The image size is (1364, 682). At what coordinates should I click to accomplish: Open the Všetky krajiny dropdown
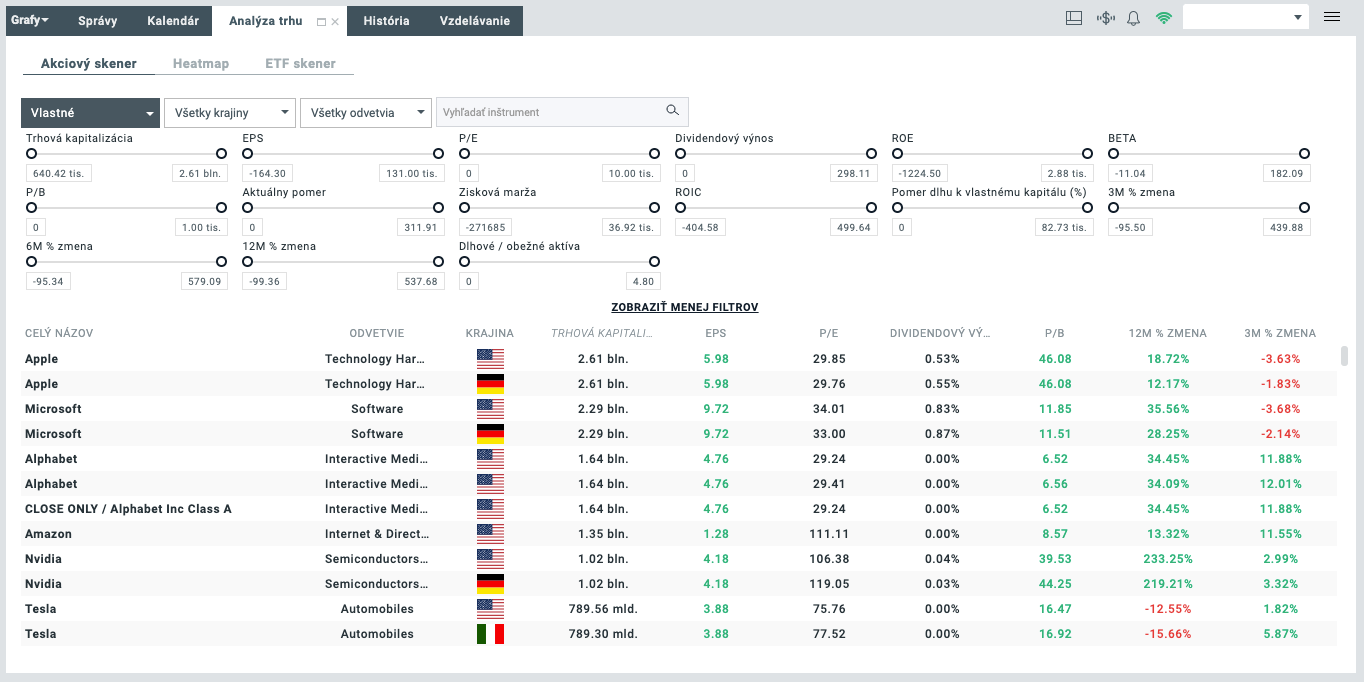(x=229, y=113)
